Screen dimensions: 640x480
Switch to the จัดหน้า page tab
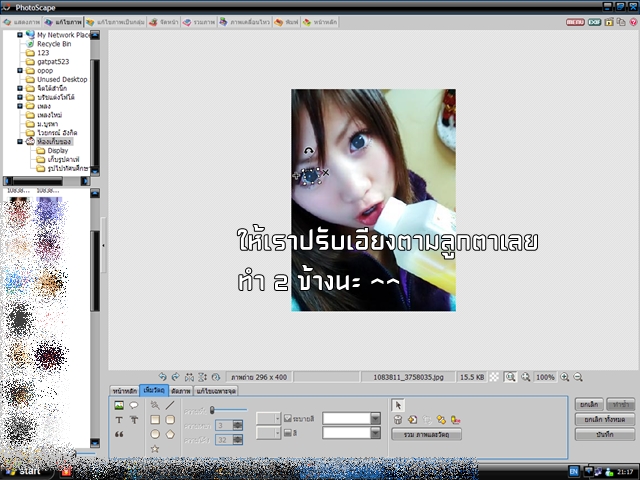[163, 22]
